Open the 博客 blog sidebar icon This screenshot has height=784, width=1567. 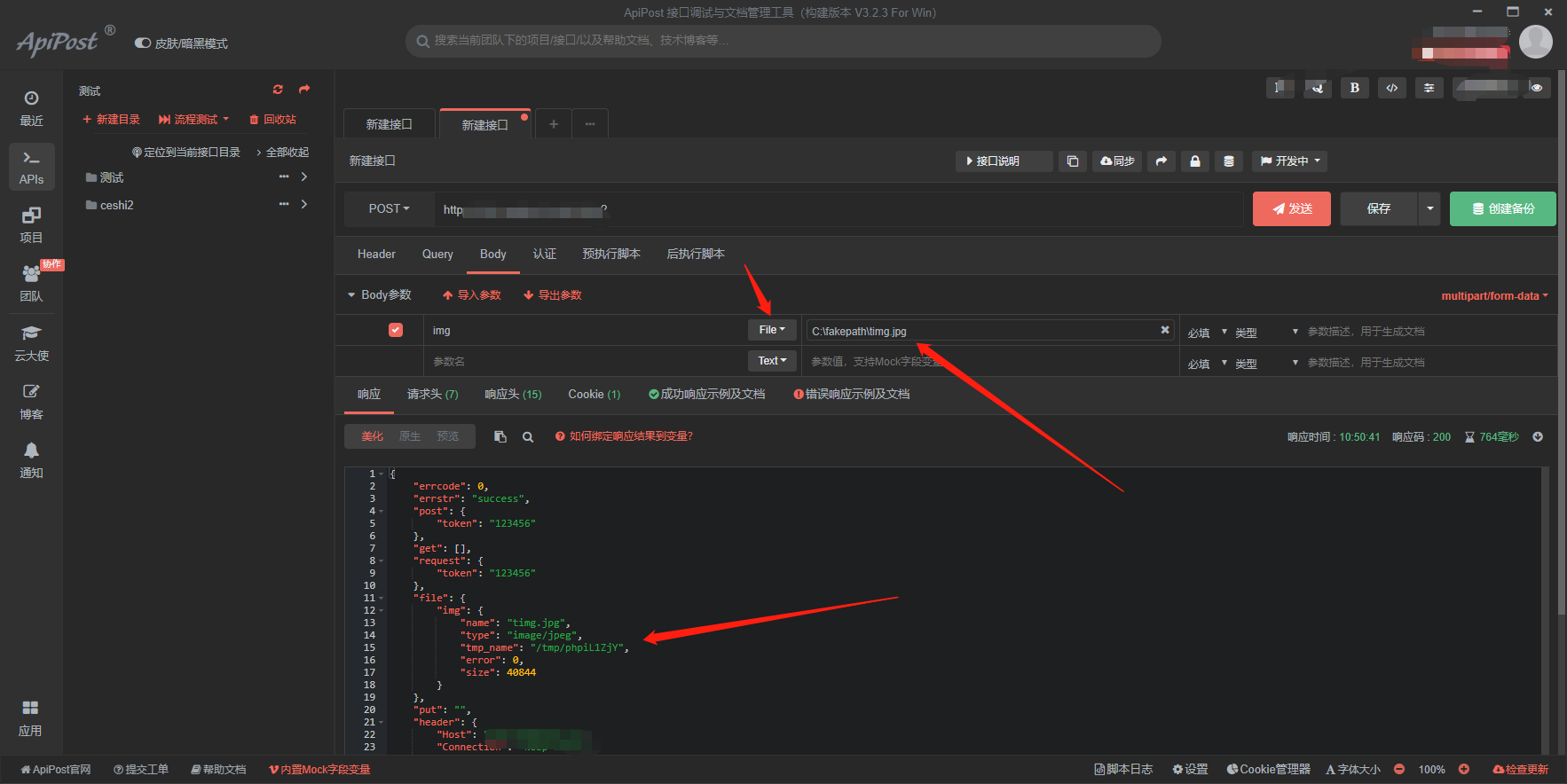click(31, 402)
